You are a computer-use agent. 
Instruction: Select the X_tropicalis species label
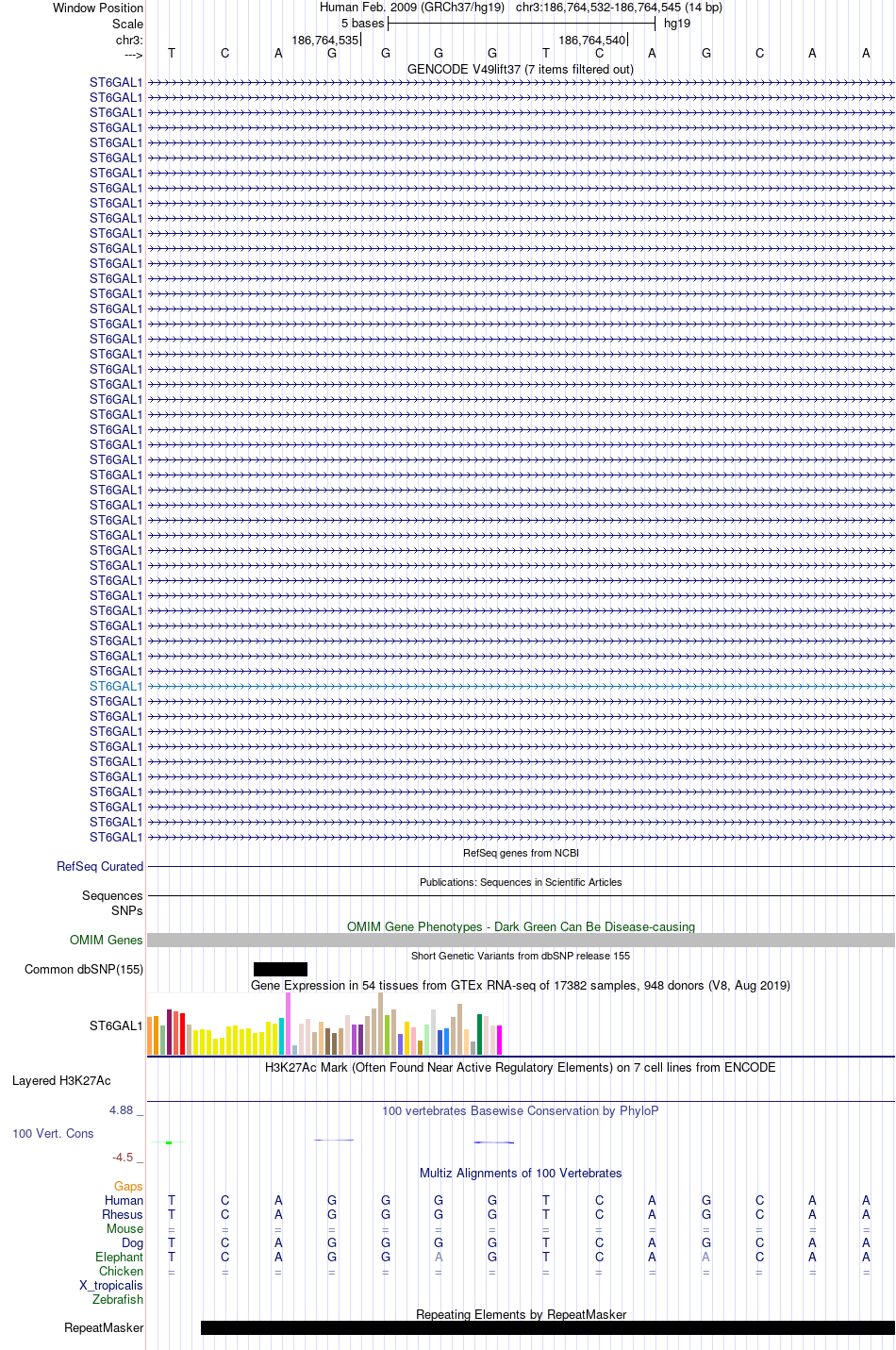coord(111,1285)
